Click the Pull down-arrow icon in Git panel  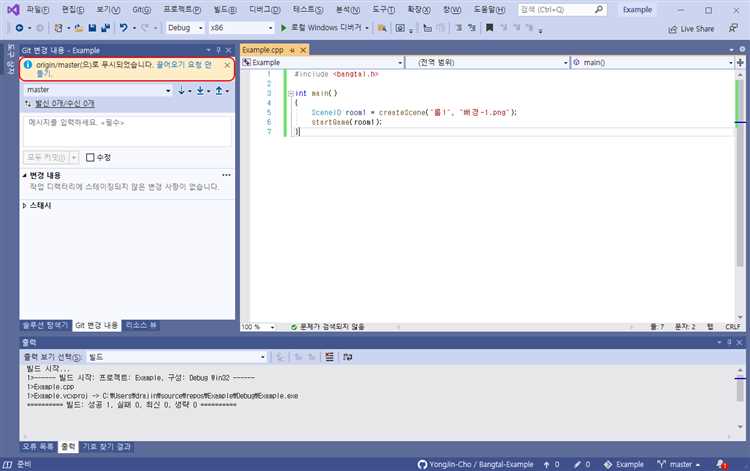coord(200,90)
